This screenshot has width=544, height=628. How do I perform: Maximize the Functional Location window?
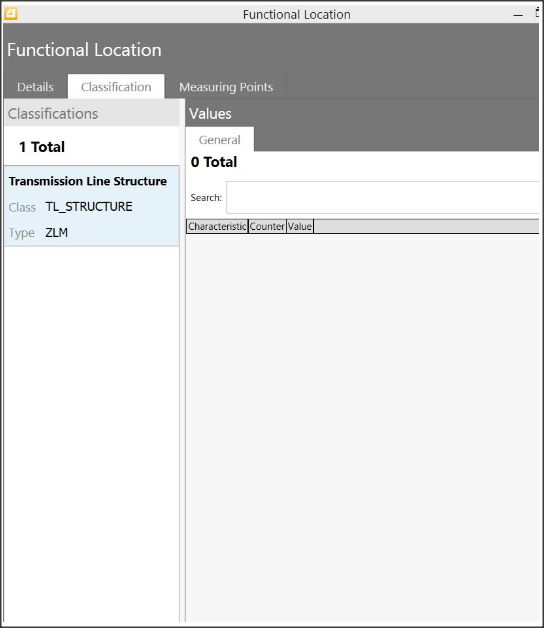pyautogui.click(x=538, y=13)
